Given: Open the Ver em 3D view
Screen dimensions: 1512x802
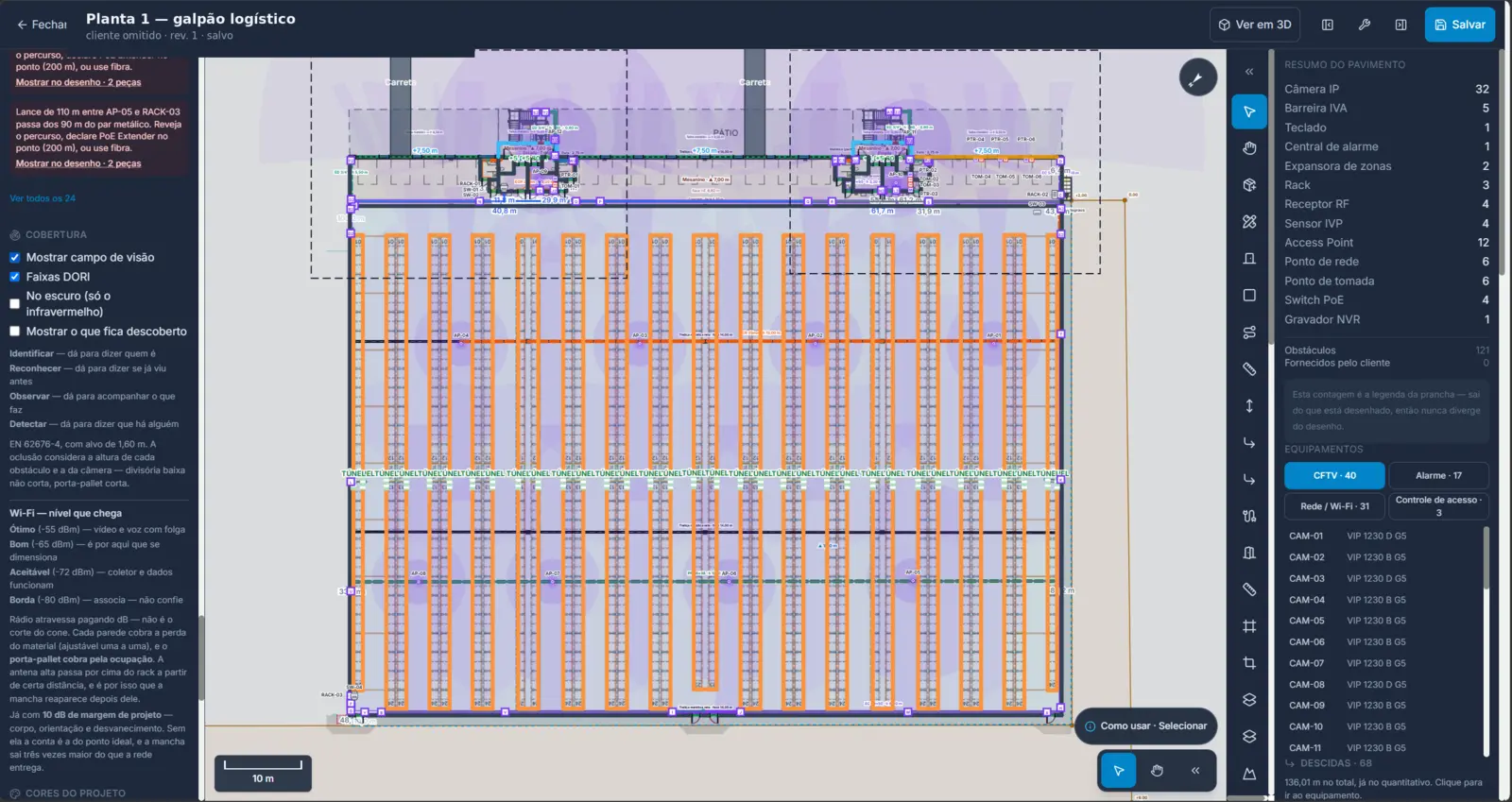Looking at the screenshot, I should click(x=1255, y=25).
